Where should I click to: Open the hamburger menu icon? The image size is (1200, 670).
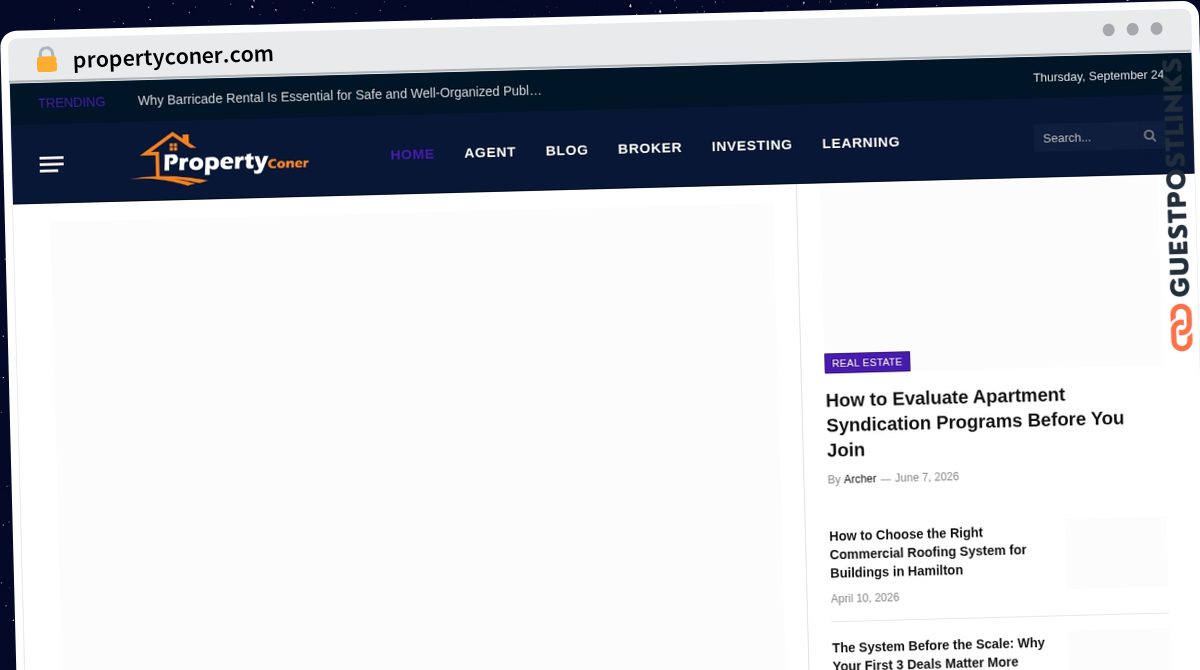tap(52, 164)
